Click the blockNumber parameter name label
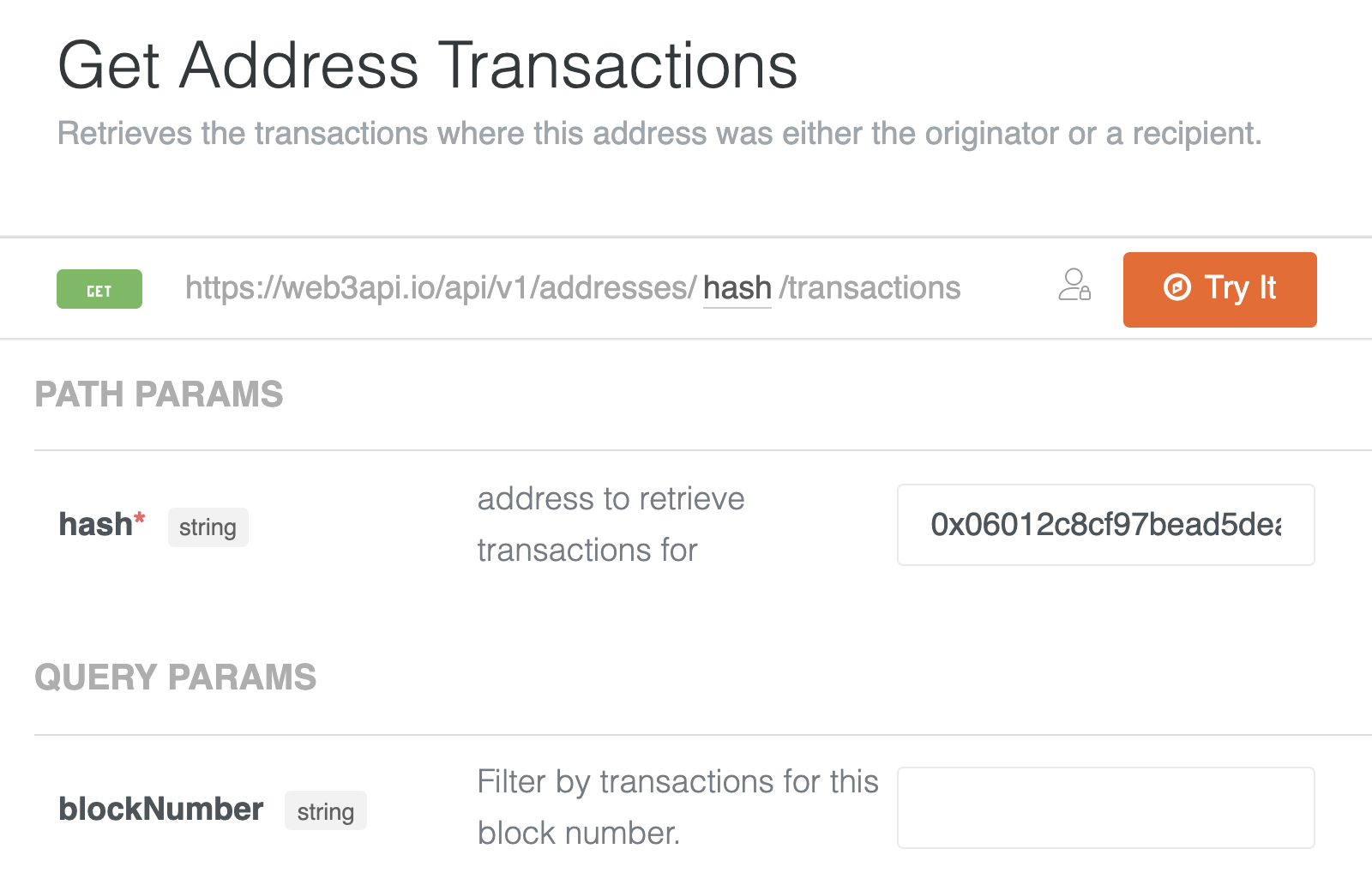 (x=160, y=809)
